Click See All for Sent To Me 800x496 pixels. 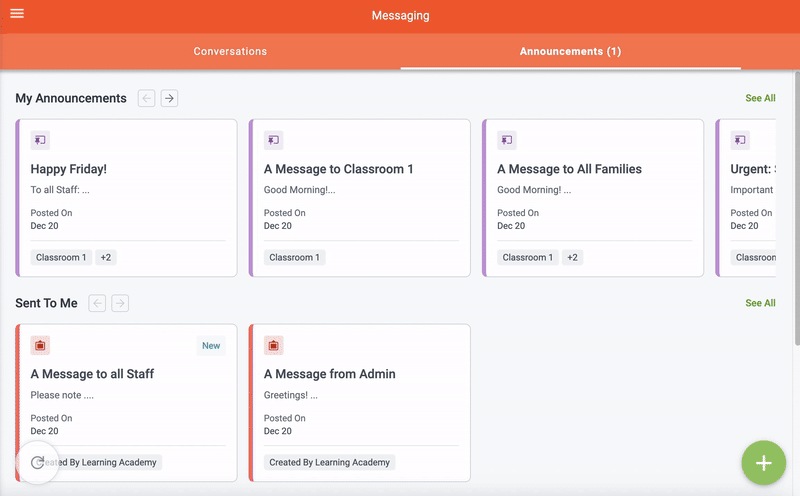760,303
